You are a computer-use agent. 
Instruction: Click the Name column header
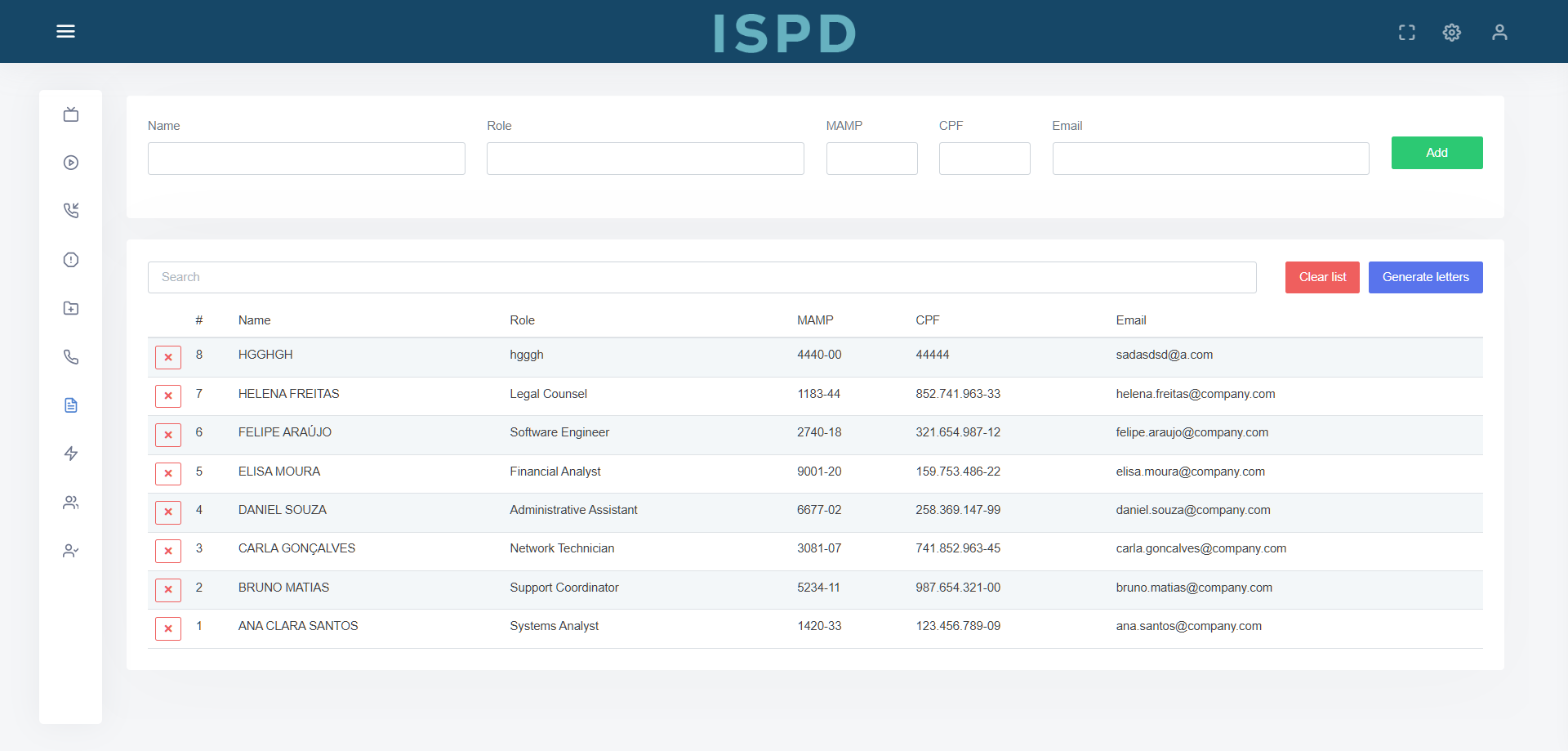tap(255, 320)
